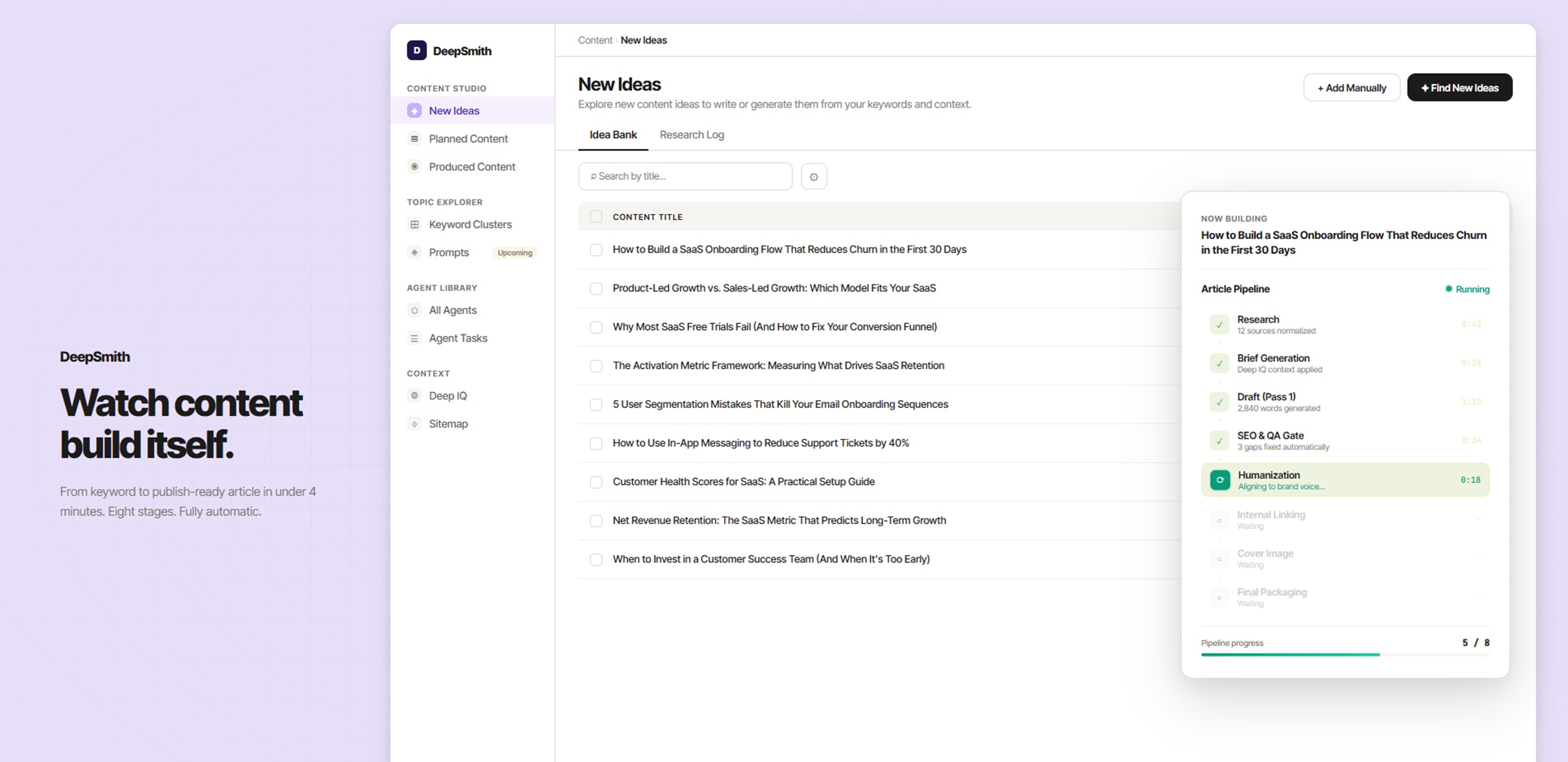1568x762 pixels.
Task: Click the DeepSmith logo icon in sidebar
Action: click(x=416, y=51)
